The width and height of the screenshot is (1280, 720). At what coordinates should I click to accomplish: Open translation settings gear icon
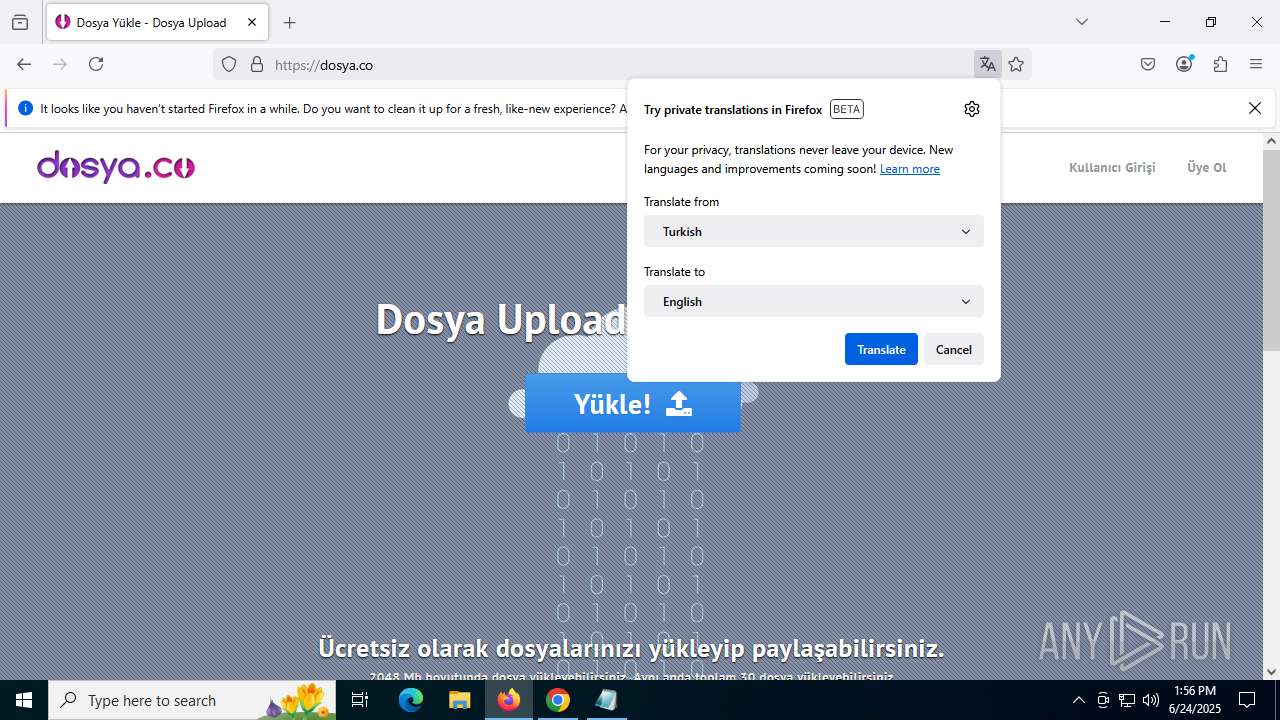972,109
